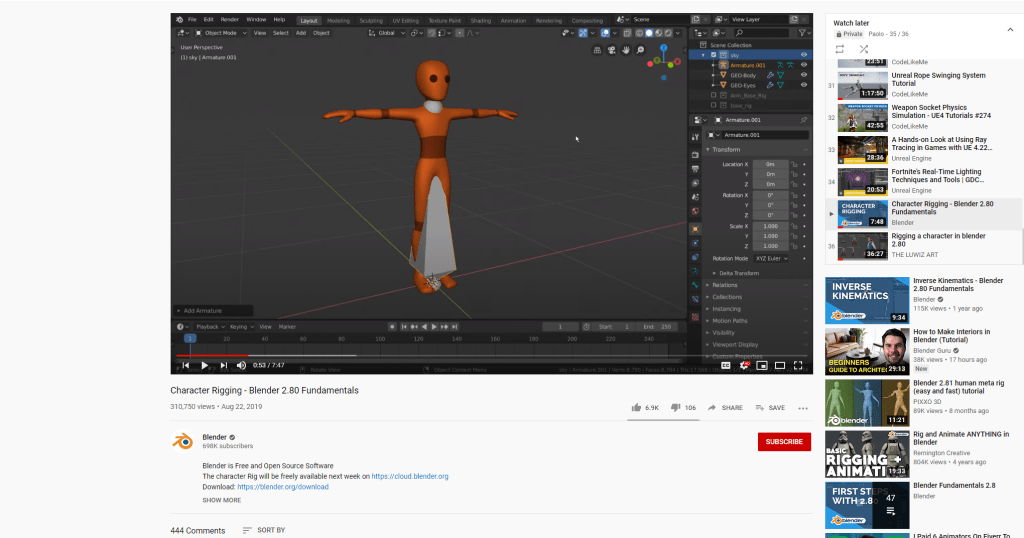The image size is (1024, 538).
Task: Click the play button in the video player
Action: (205, 365)
